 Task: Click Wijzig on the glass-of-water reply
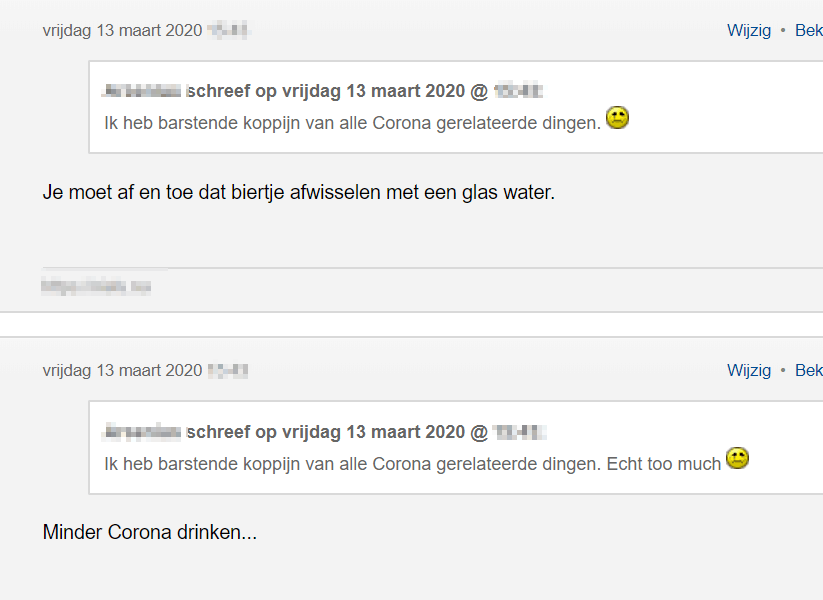coord(749,30)
